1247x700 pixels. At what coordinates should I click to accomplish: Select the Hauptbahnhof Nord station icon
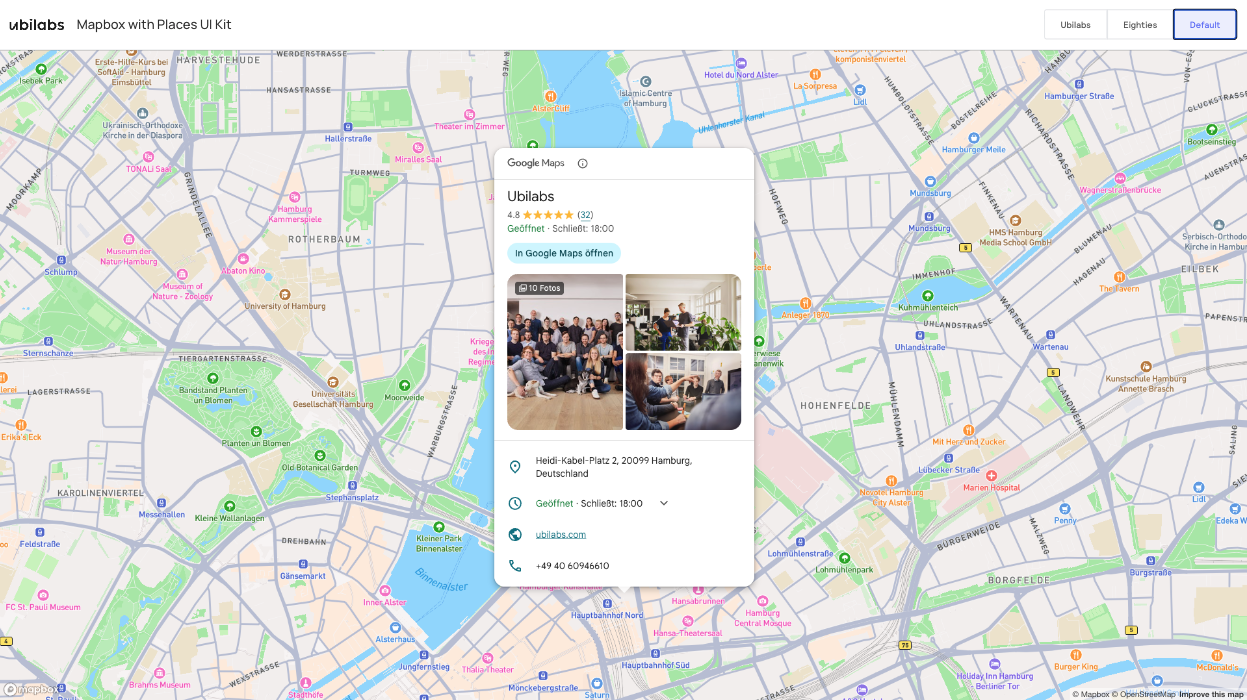point(607,603)
